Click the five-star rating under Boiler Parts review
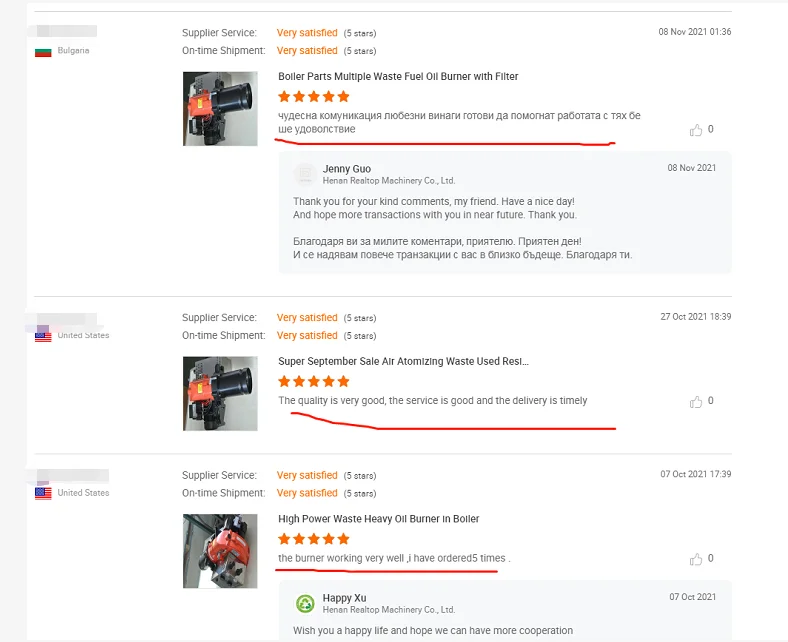Viewport: 788px width, 642px height. coord(314,97)
